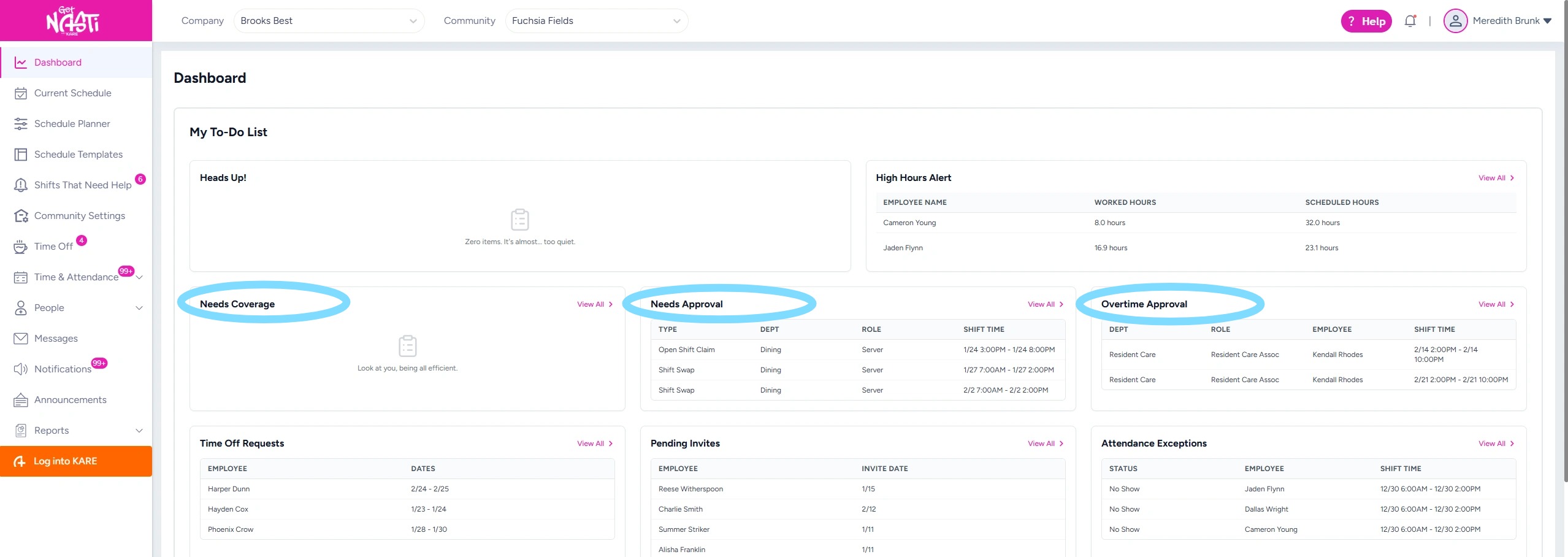Open the Community dropdown showing Fuchsia Fields
This screenshot has width=1568, height=557.
coord(596,21)
